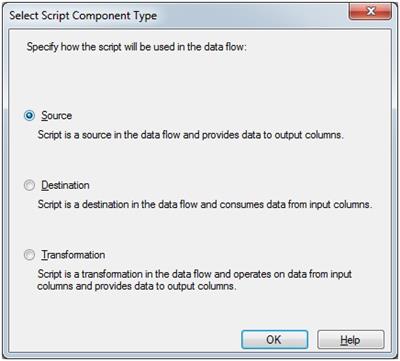Click the "Specify how the script will be used" instruction
400x361 pixels.
tap(136, 47)
